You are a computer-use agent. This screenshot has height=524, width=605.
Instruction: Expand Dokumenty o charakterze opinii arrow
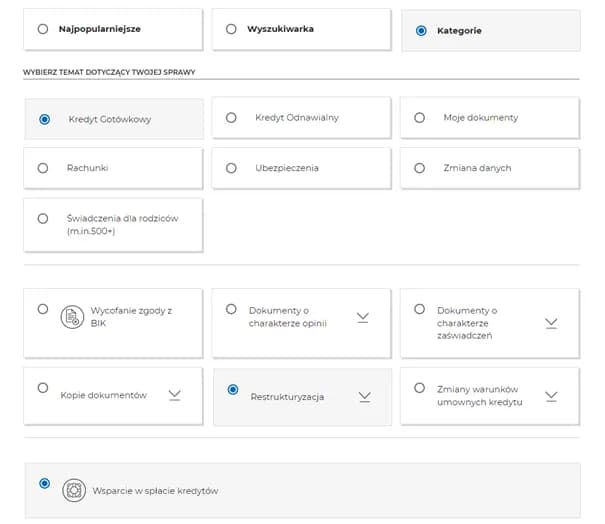tap(363, 317)
